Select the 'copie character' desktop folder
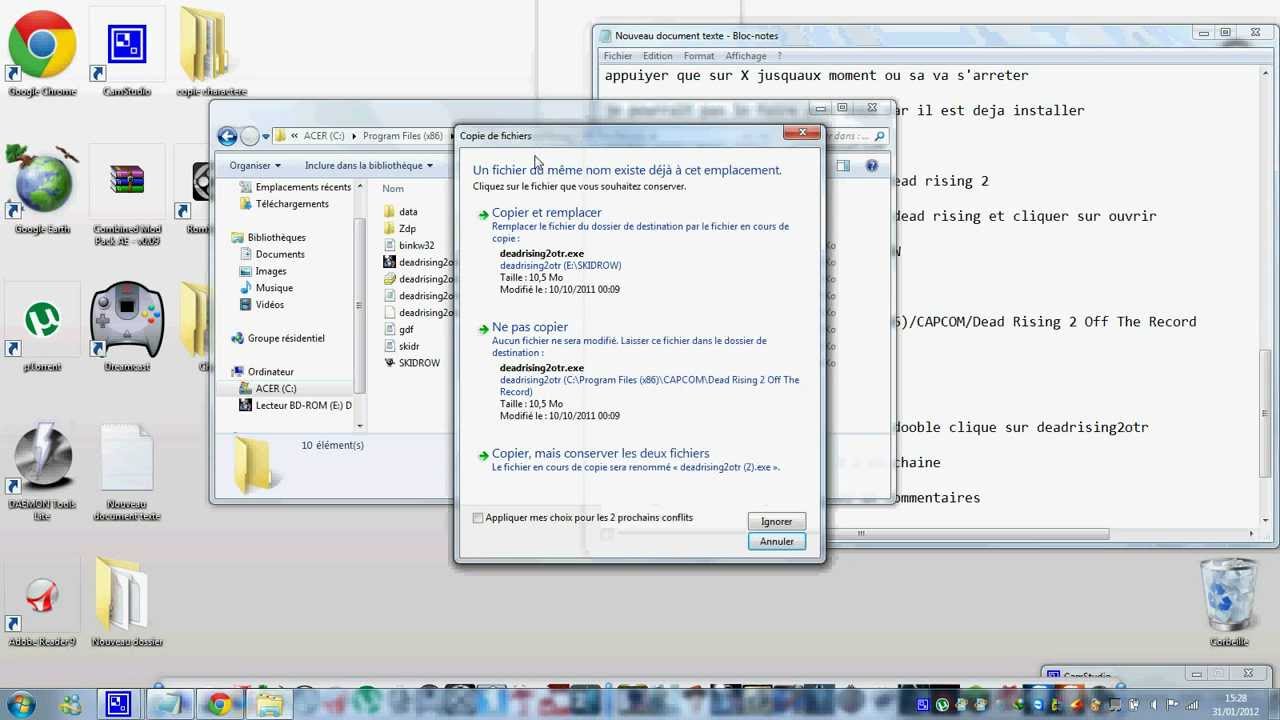Viewport: 1280px width, 720px height. [x=211, y=54]
